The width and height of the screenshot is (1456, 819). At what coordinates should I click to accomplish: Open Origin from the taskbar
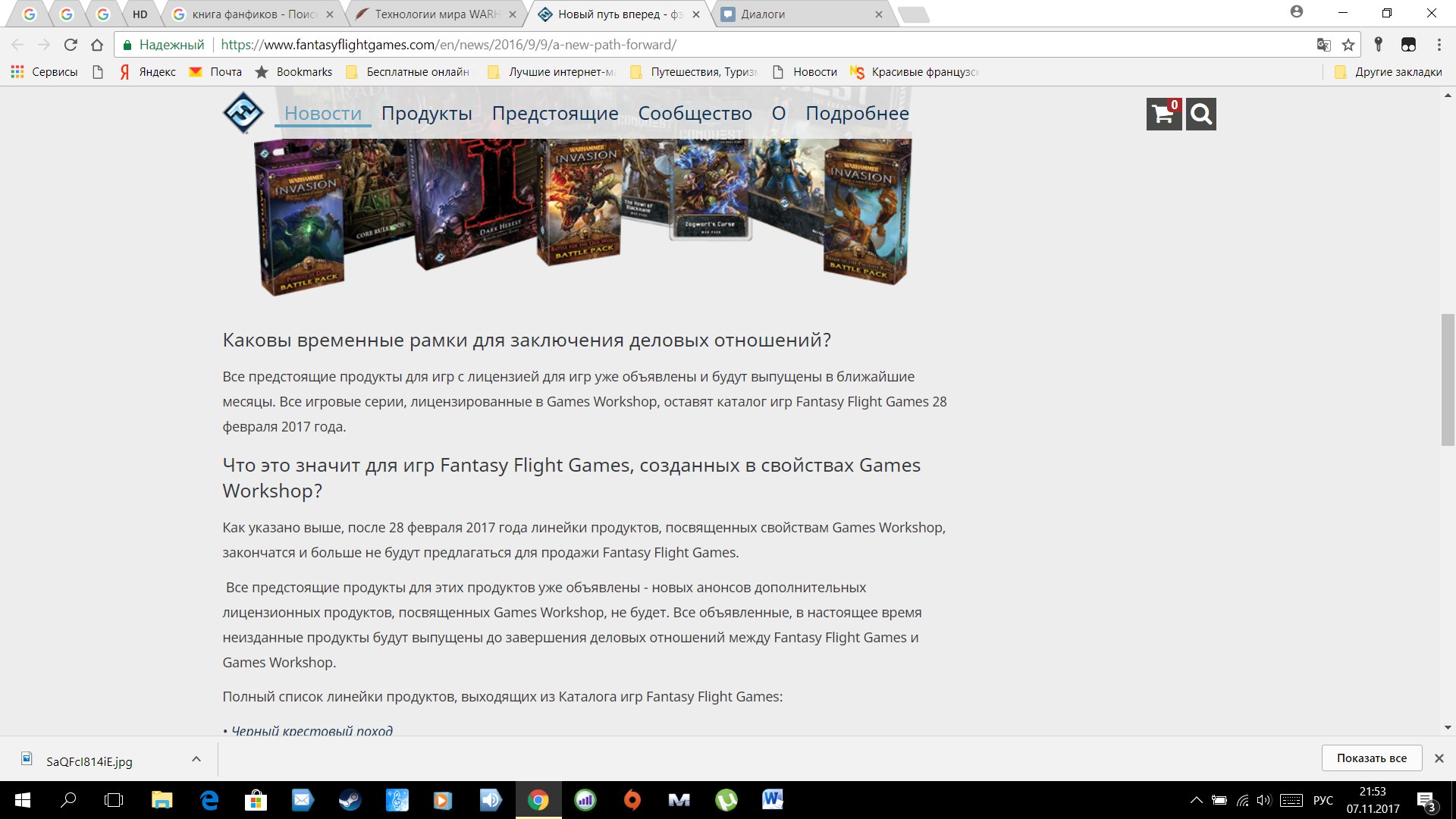(x=632, y=800)
